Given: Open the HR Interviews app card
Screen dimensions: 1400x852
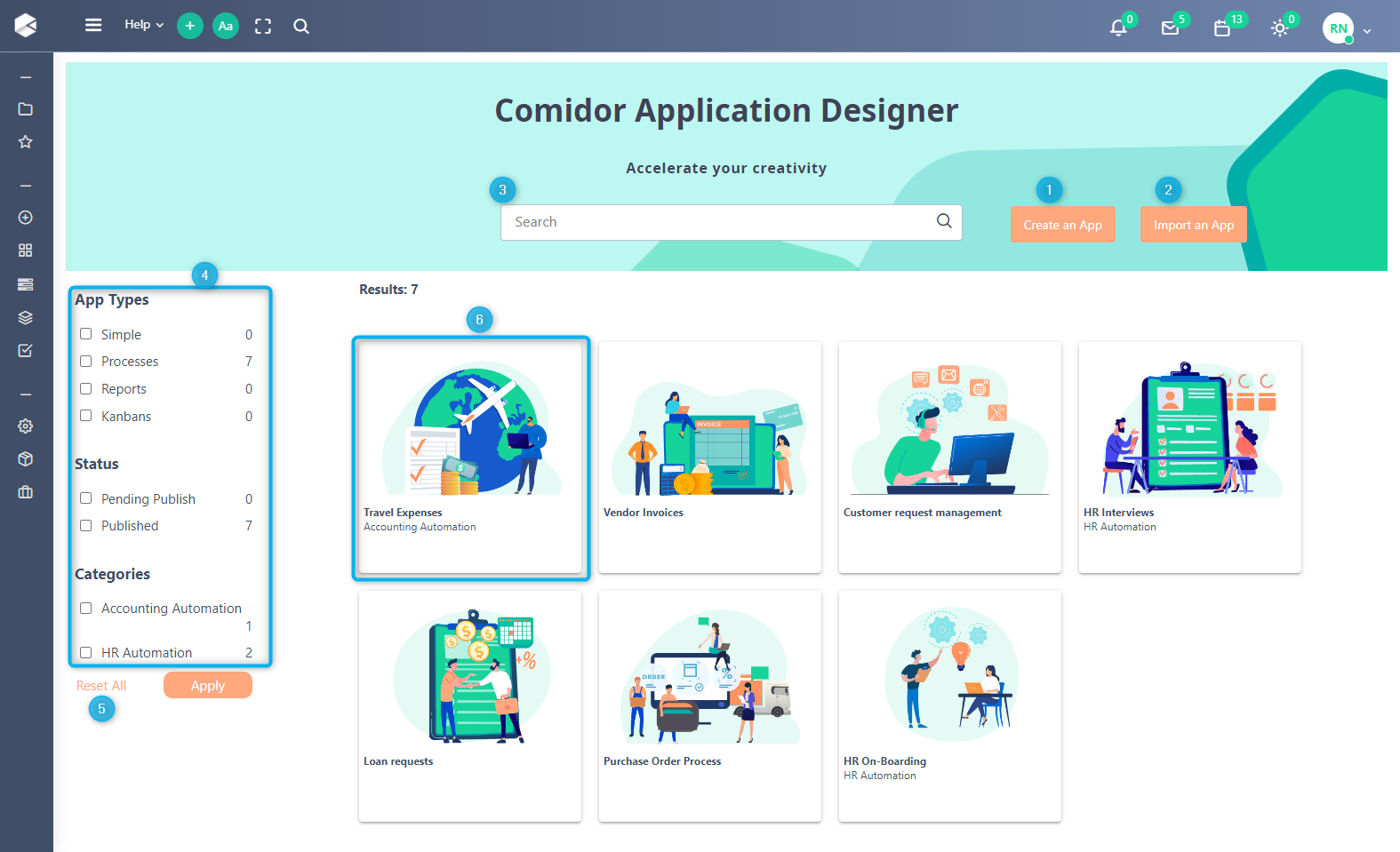Looking at the screenshot, I should click(x=1190, y=458).
